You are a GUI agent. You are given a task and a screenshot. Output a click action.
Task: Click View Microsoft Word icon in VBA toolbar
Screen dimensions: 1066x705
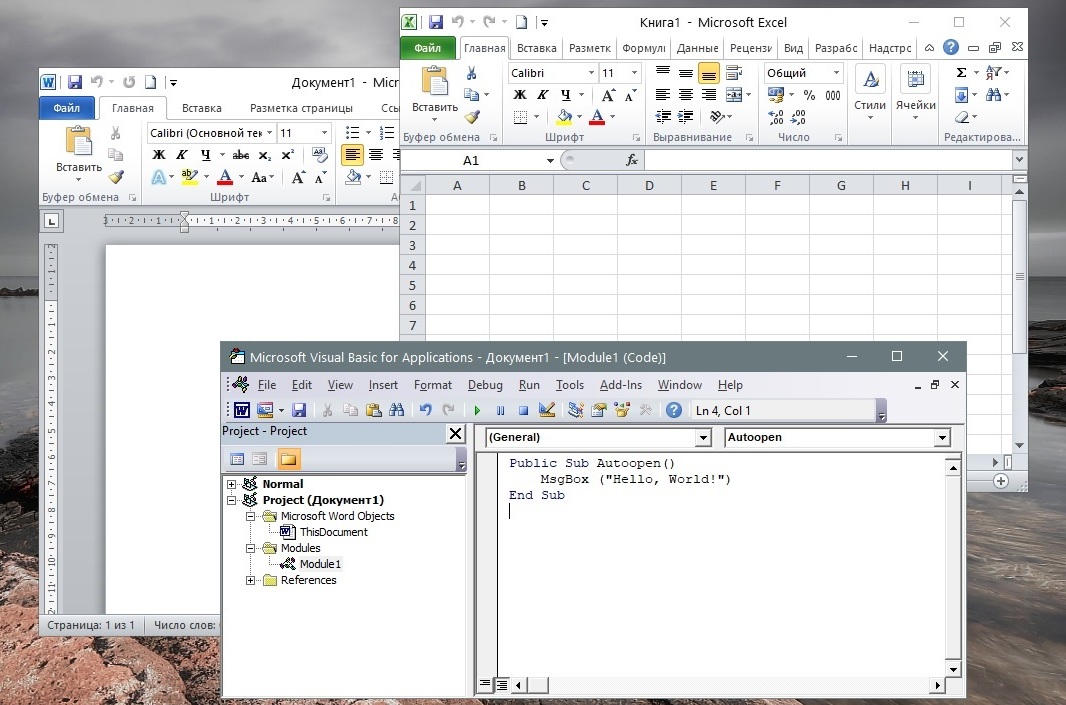tap(241, 410)
